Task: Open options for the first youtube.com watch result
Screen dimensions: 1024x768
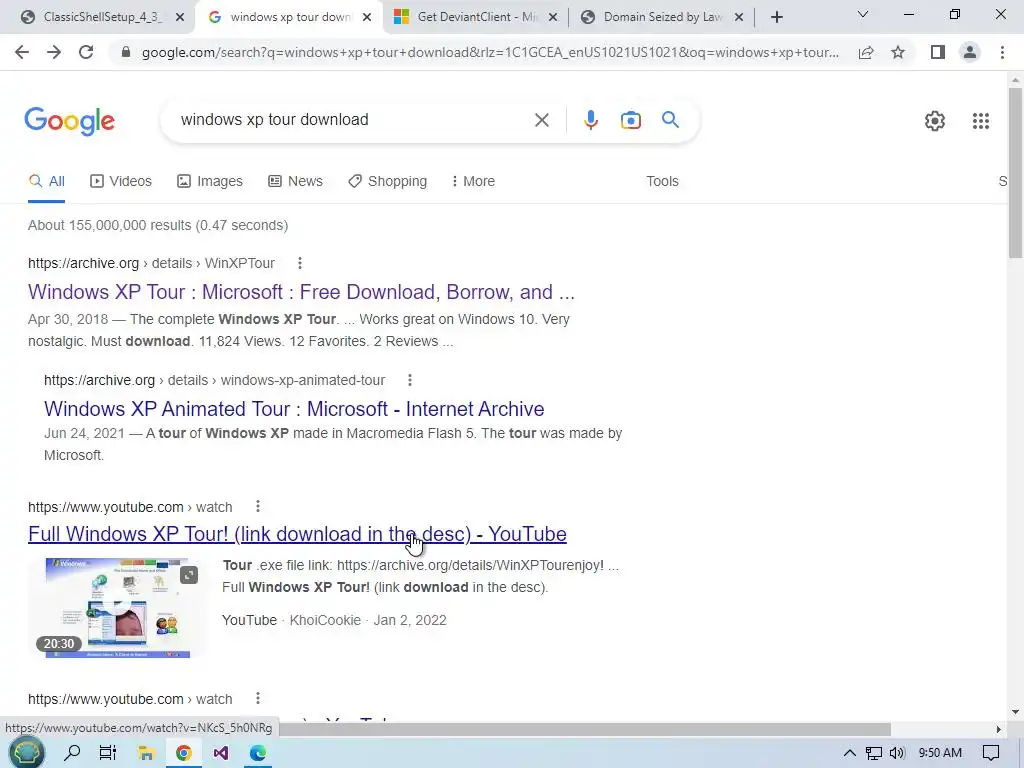Action: (258, 506)
